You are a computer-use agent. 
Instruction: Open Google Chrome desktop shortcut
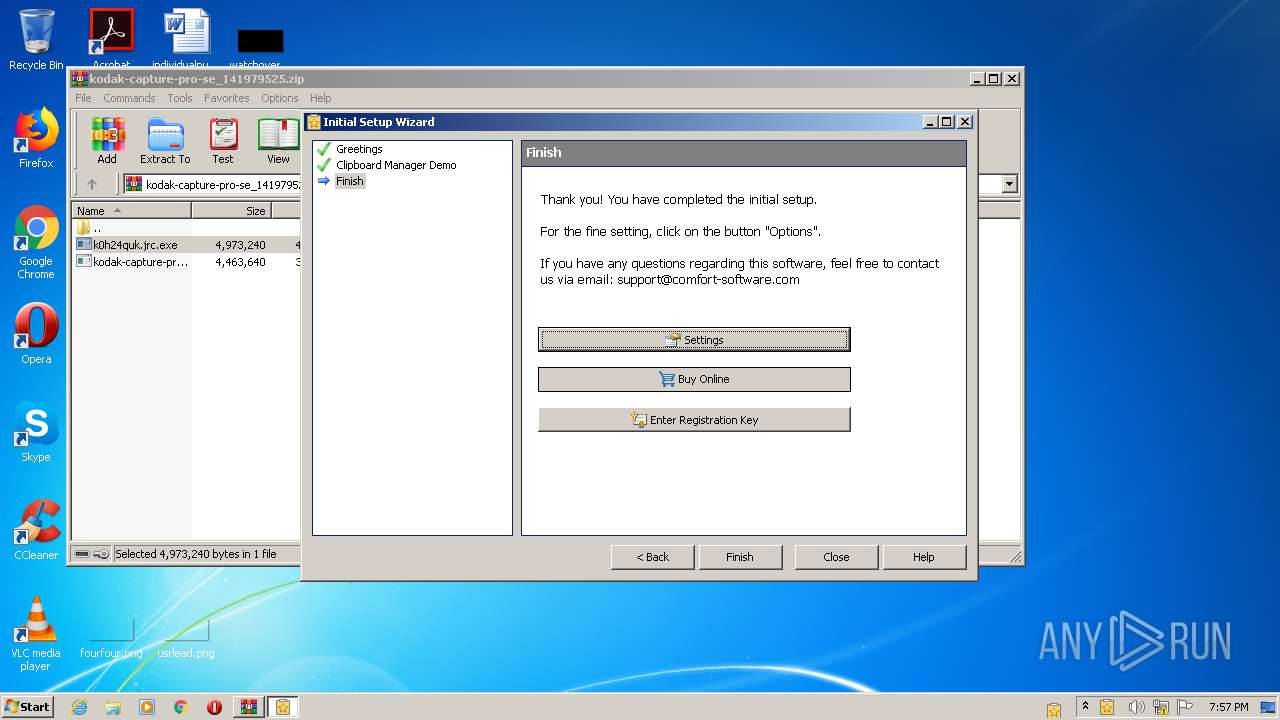click(x=36, y=243)
